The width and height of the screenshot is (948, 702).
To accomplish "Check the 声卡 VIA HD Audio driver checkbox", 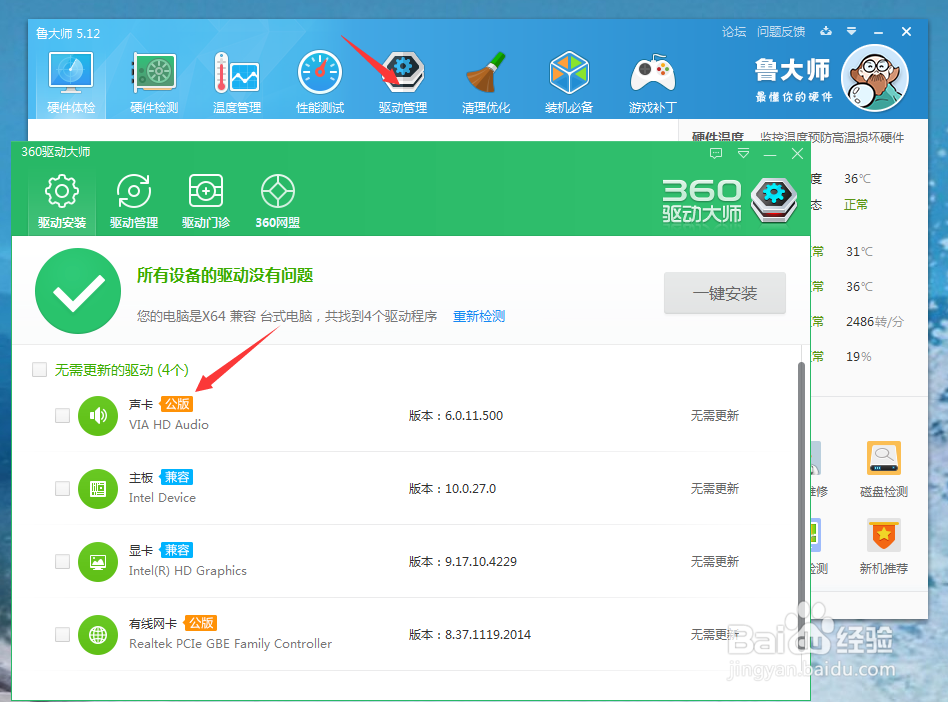I will (x=62, y=415).
